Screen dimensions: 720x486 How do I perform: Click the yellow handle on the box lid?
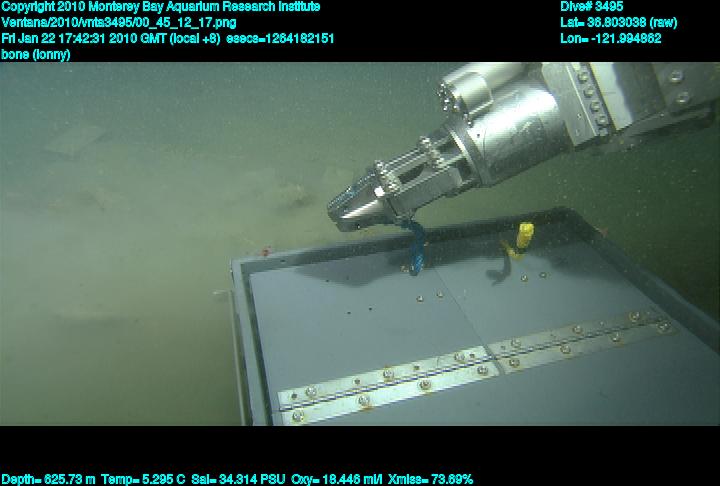point(524,236)
